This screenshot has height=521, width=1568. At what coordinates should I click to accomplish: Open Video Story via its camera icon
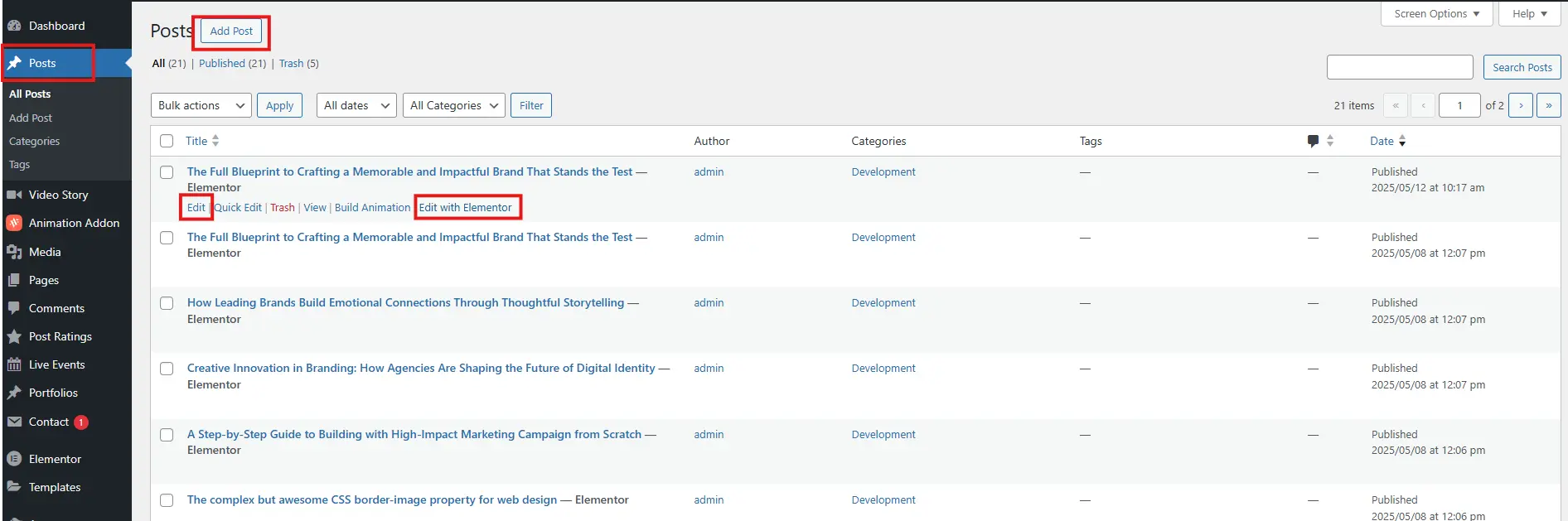point(14,195)
